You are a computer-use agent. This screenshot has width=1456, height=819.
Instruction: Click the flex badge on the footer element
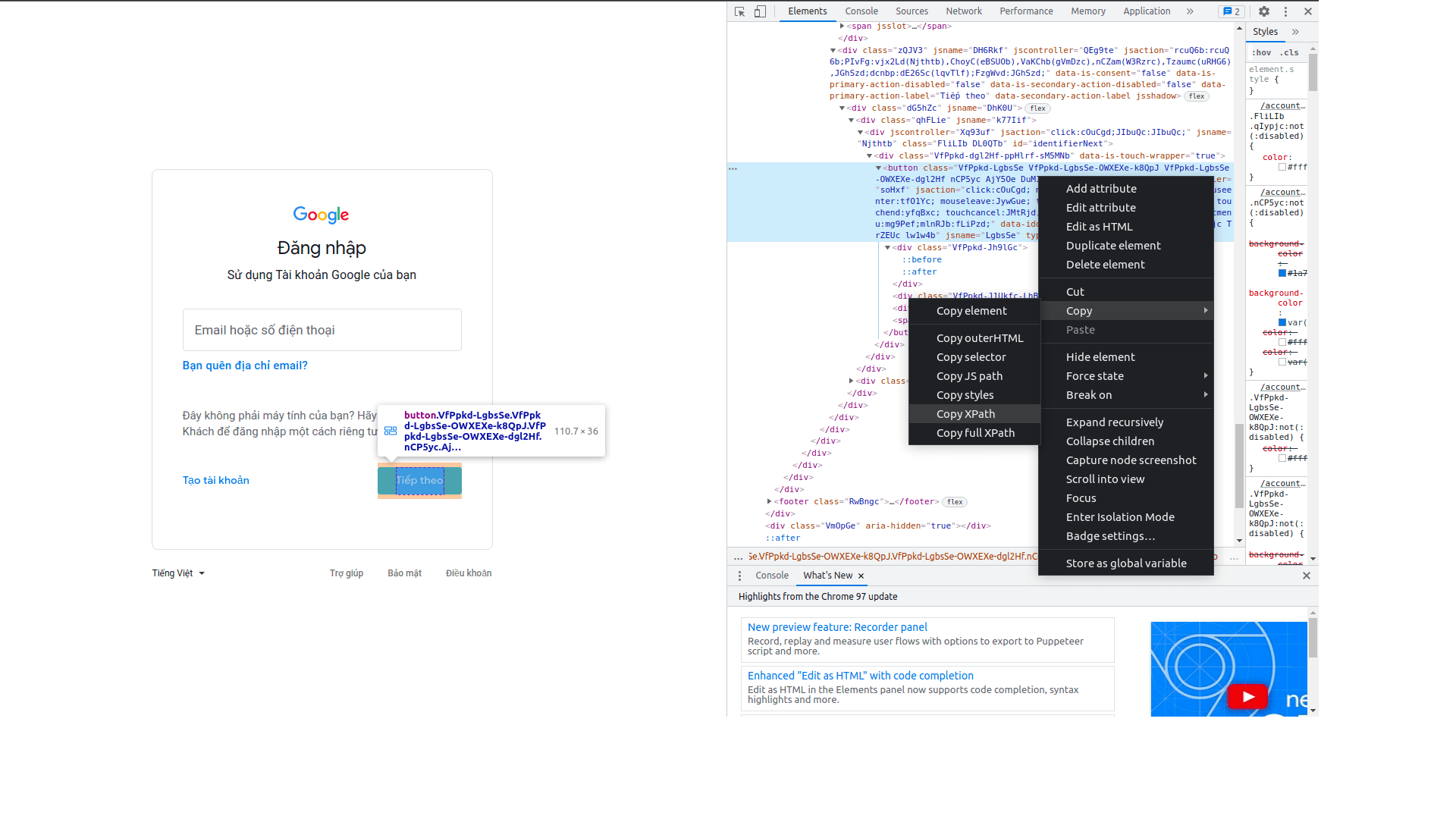tap(955, 501)
